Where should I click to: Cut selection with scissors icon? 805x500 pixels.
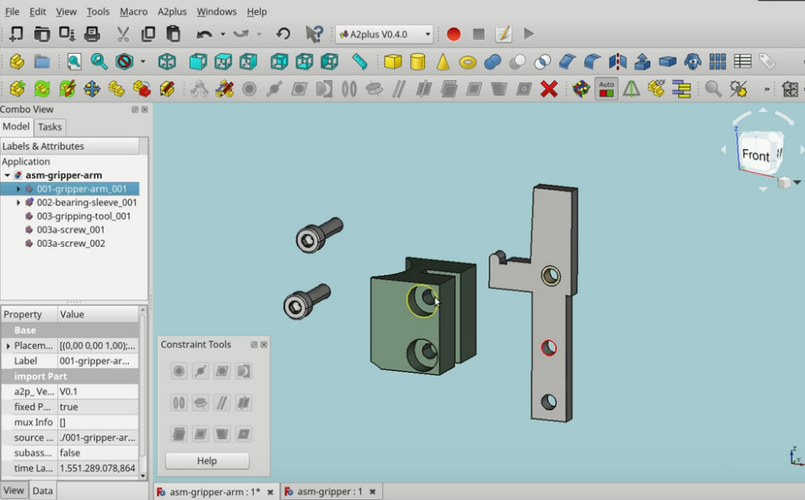click(123, 34)
